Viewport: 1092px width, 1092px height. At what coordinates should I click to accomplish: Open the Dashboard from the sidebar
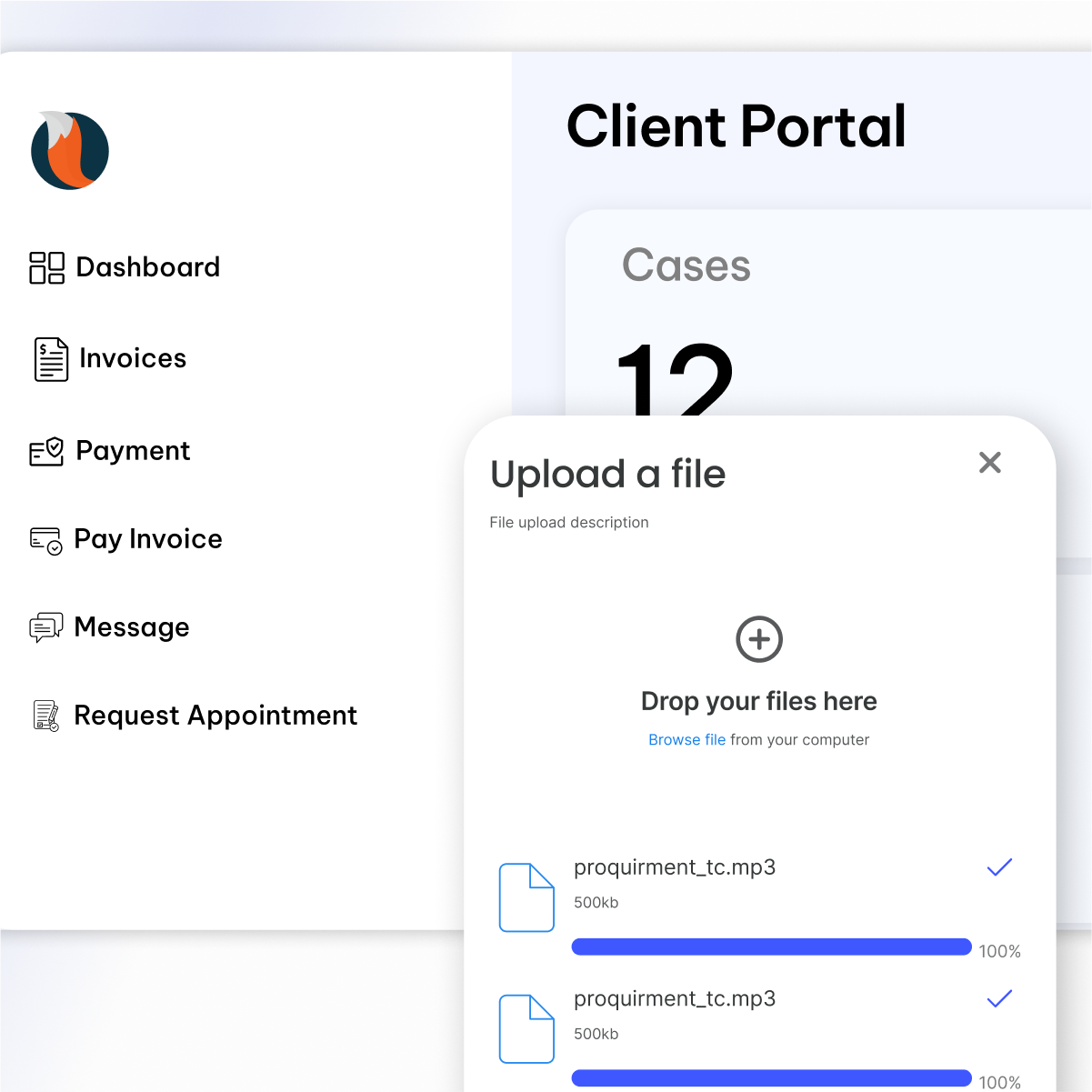click(148, 267)
